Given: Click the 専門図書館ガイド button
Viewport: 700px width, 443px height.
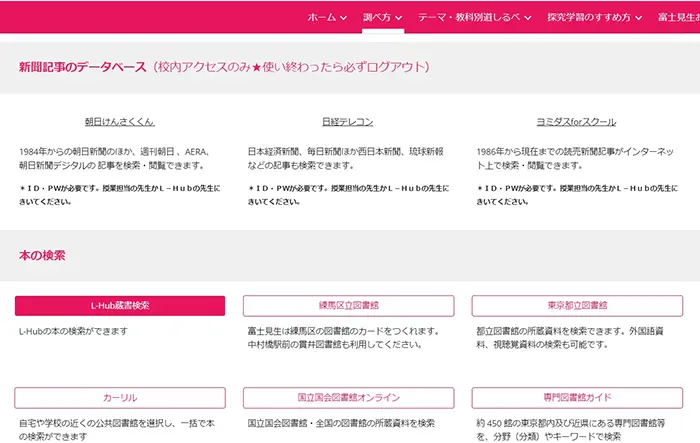Looking at the screenshot, I should 577,398.
